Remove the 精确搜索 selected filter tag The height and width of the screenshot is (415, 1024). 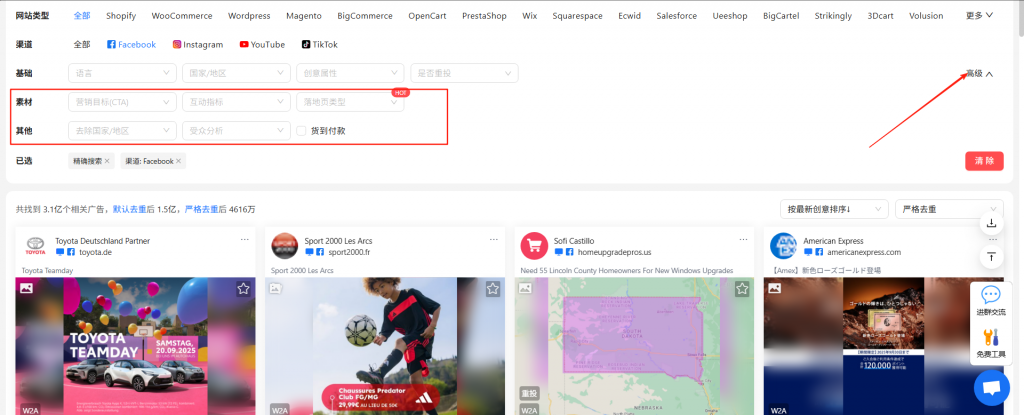click(x=108, y=161)
